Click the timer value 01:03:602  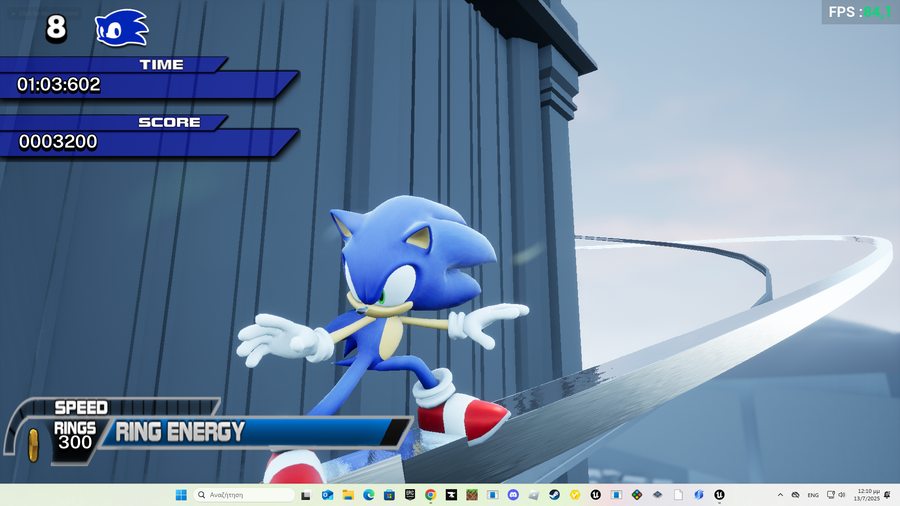pyautogui.click(x=59, y=85)
